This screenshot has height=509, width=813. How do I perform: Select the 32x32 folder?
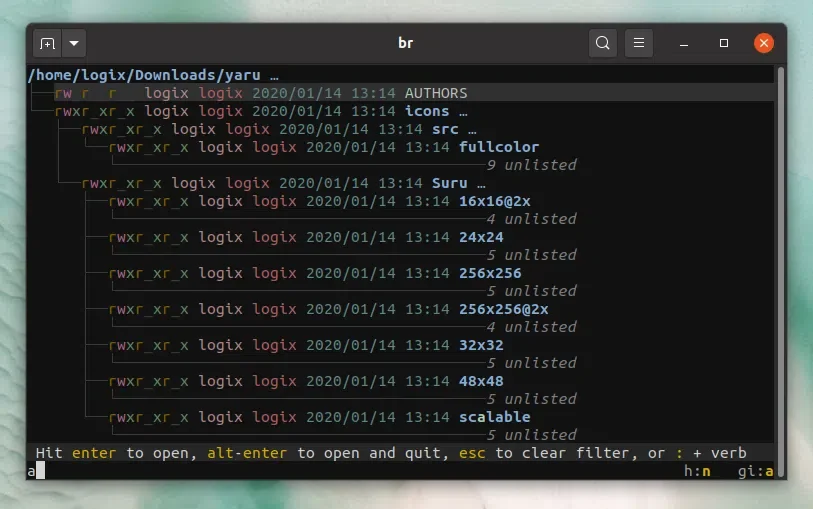(x=481, y=345)
